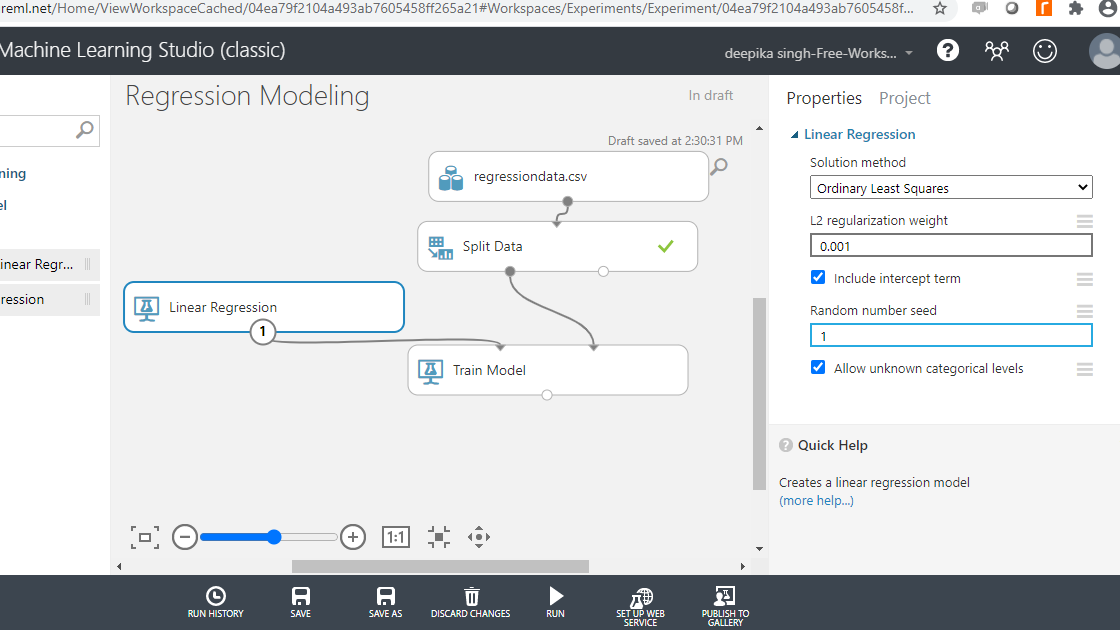Image resolution: width=1120 pixels, height=630 pixels.
Task: Open the more help link
Action: click(x=816, y=501)
